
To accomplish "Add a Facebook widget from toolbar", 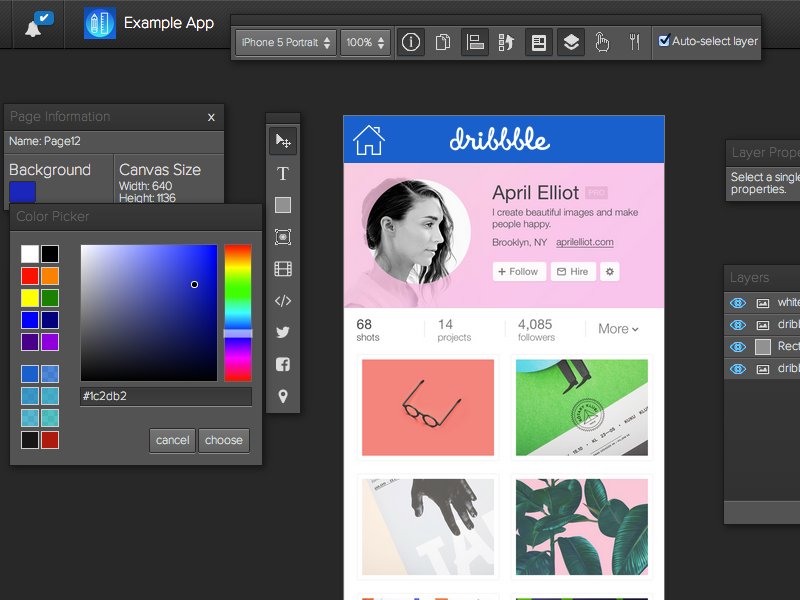I will [283, 365].
